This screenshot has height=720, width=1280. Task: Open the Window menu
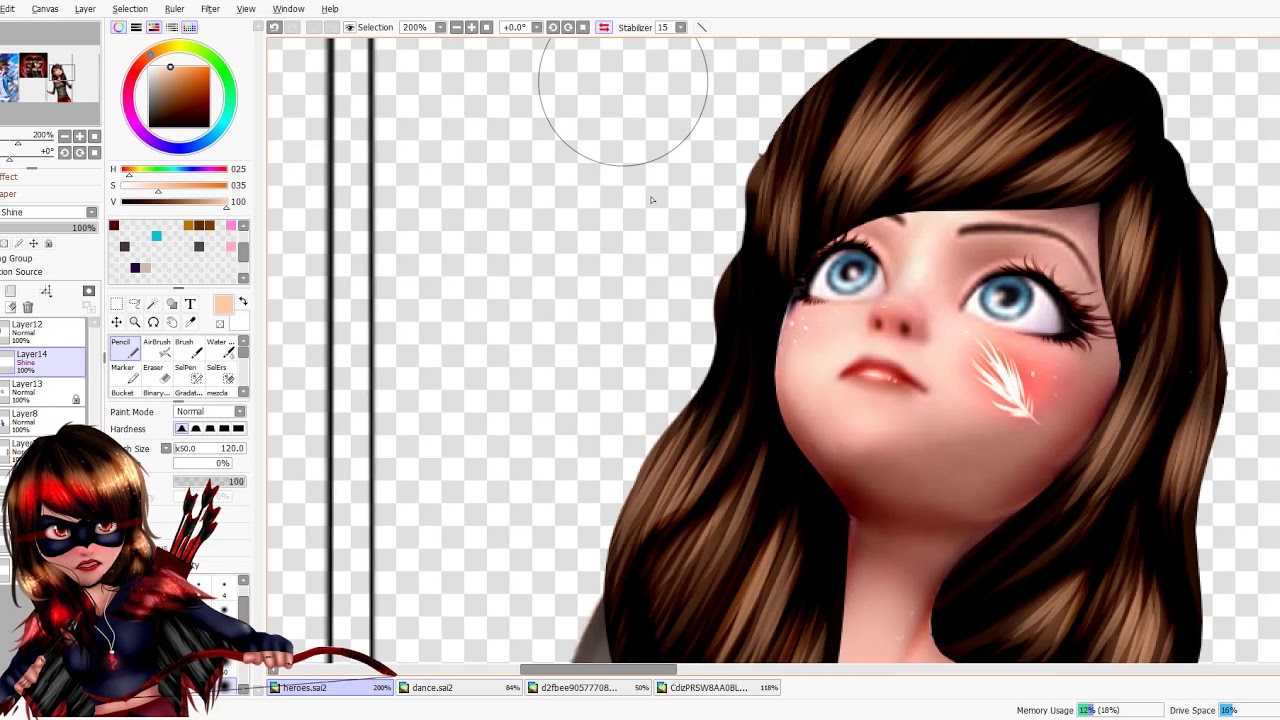pos(288,9)
